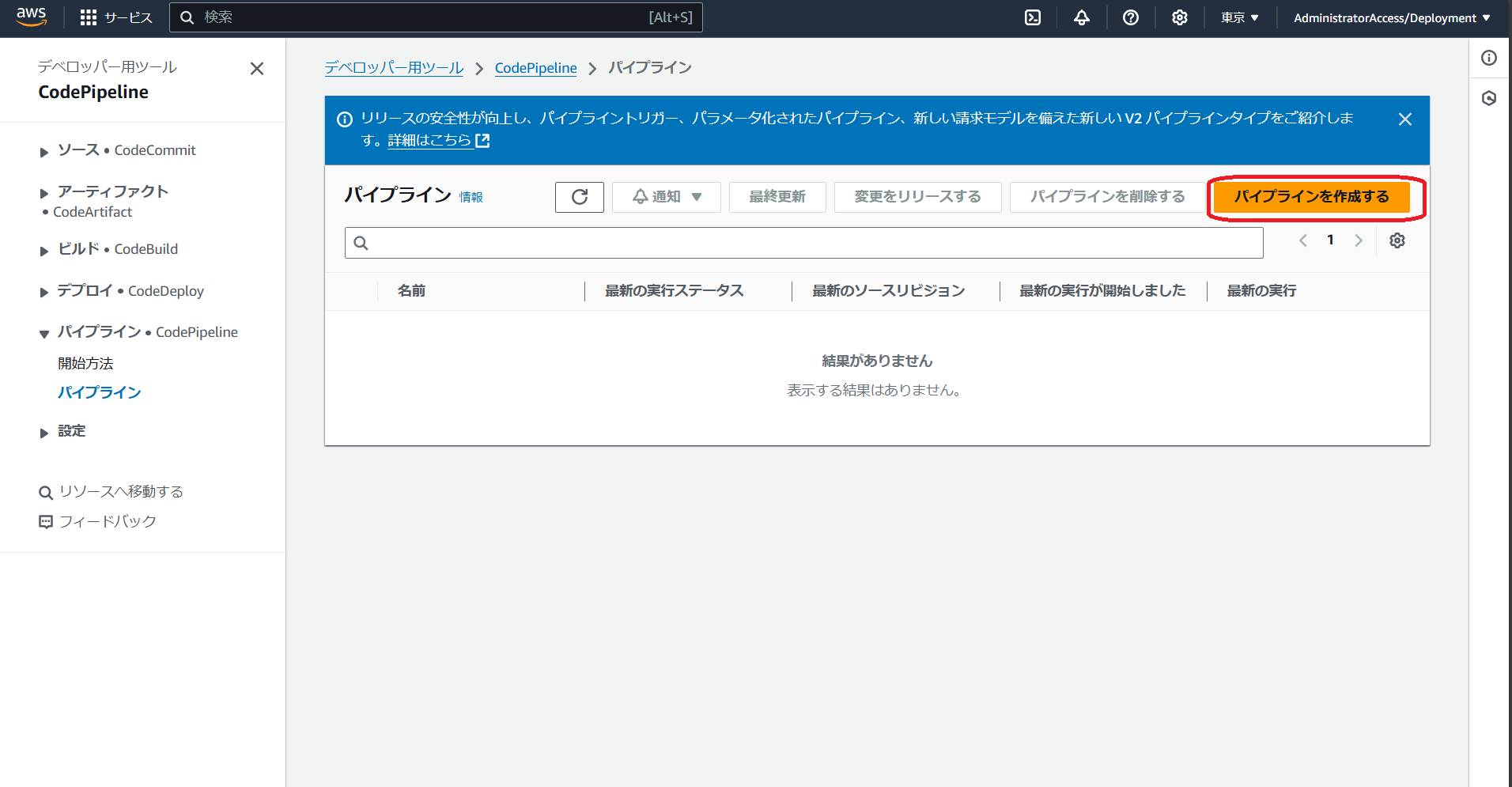The width and height of the screenshot is (1512, 787).
Task: Open AWS CloudShell from the top bar
Action: pos(1032,17)
